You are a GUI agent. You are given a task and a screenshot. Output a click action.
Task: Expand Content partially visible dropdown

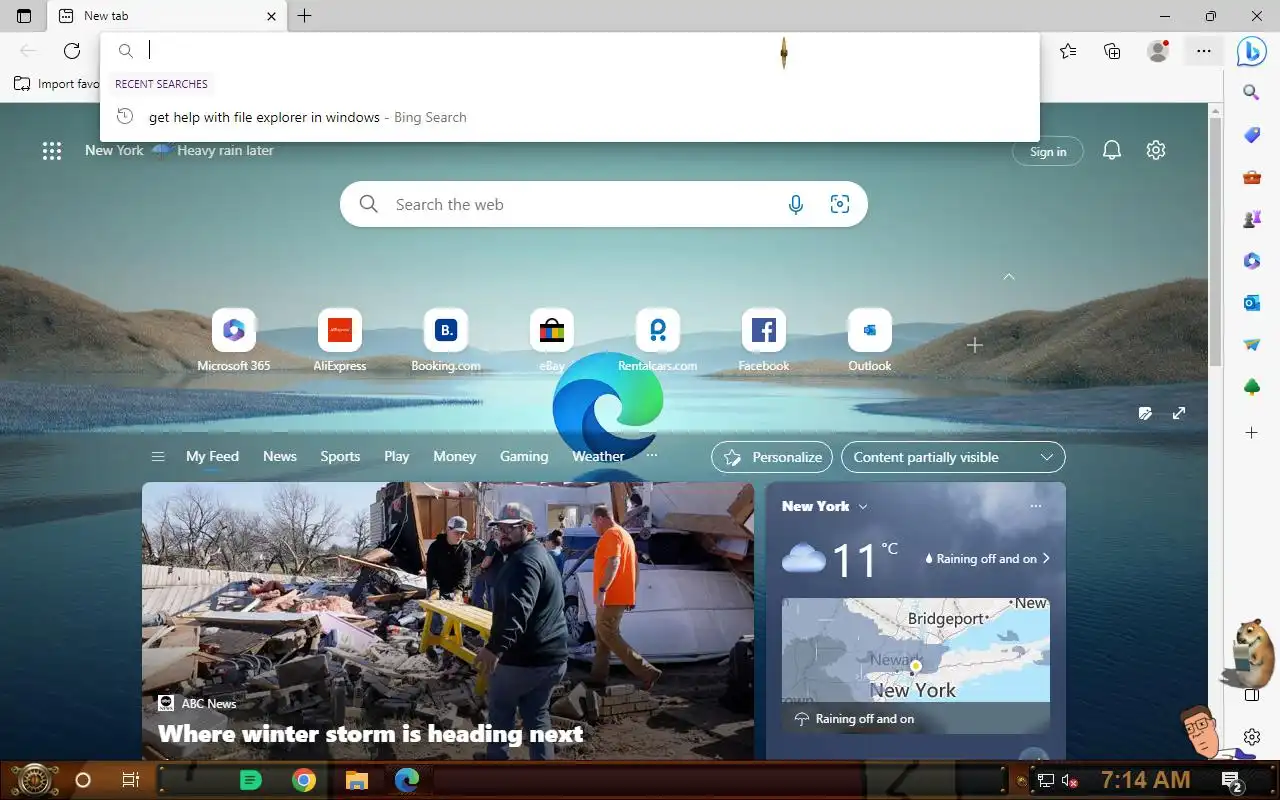point(953,457)
